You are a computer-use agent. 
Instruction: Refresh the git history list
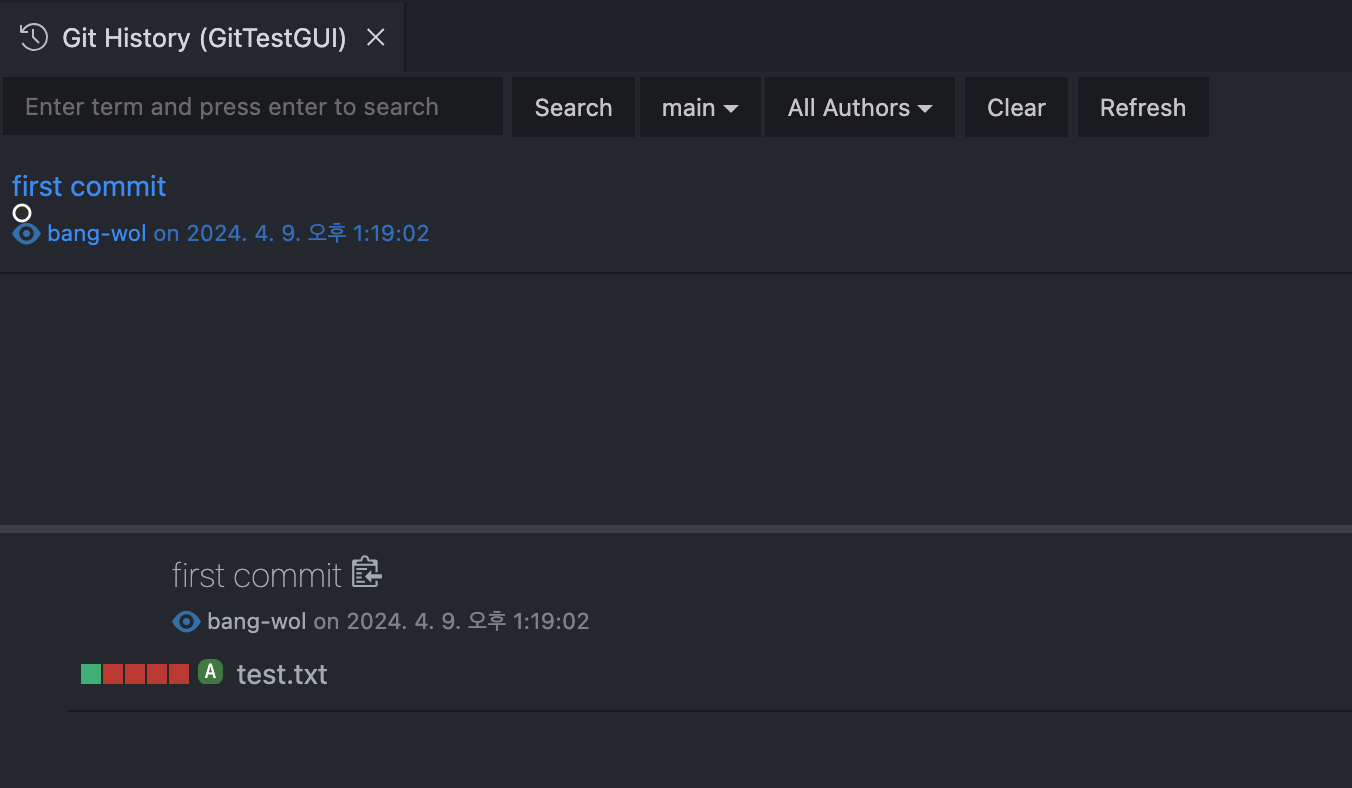(x=1143, y=107)
